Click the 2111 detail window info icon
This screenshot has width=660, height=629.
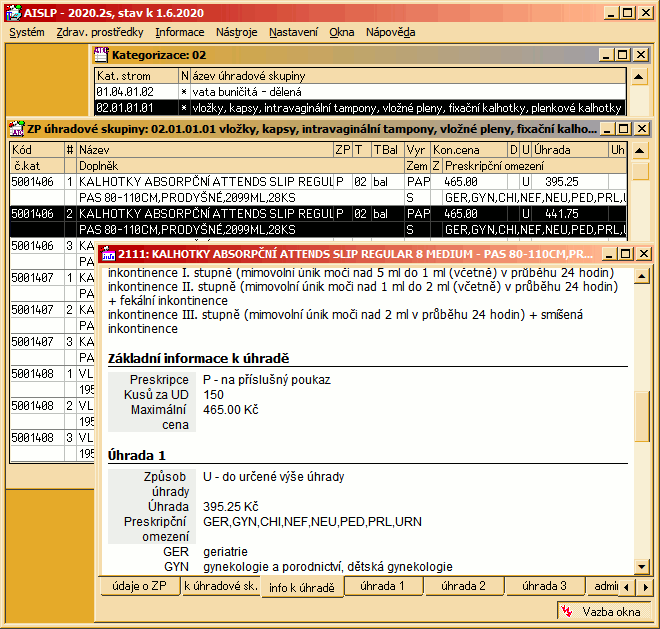(x=109, y=254)
